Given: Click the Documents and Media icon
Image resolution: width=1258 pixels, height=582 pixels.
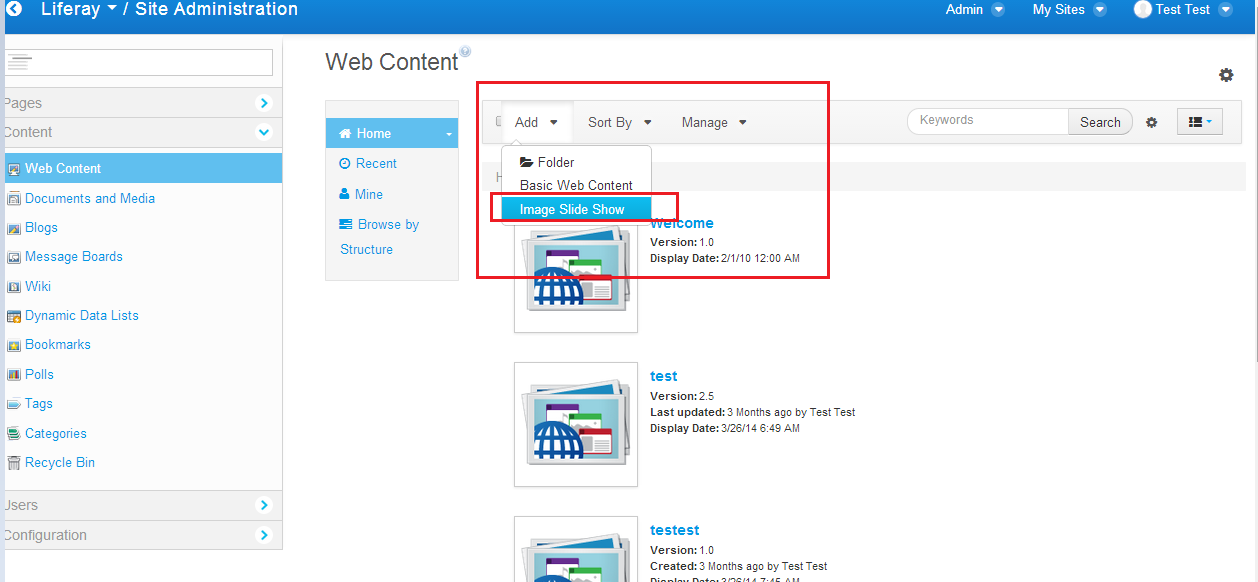Looking at the screenshot, I should (x=14, y=199).
